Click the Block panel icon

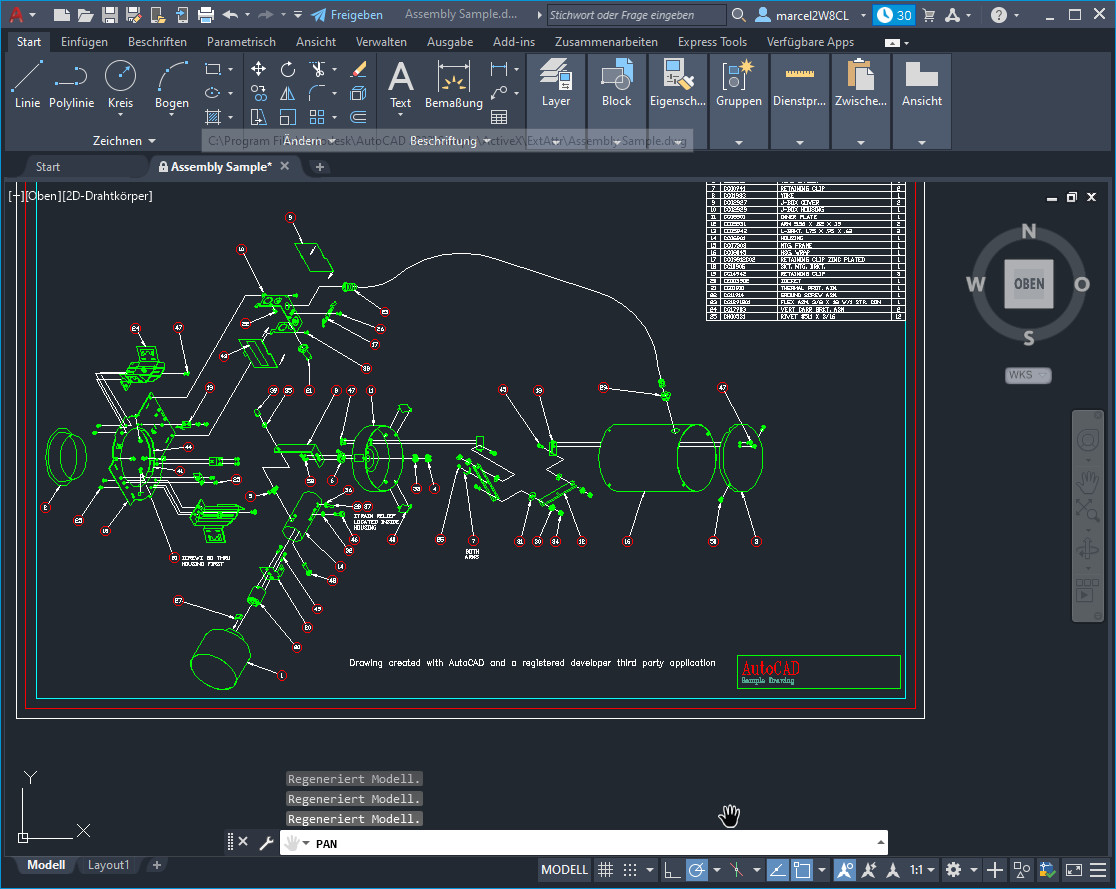click(616, 80)
